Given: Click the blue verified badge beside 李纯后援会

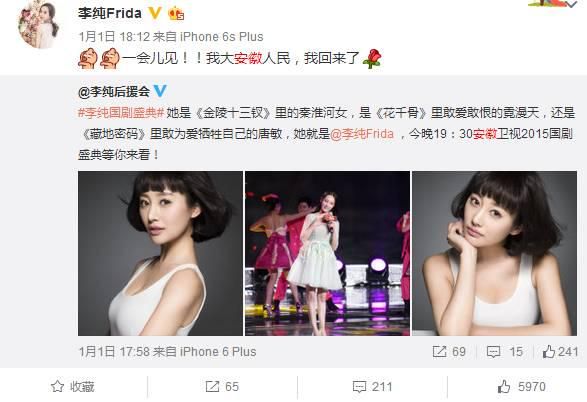Looking at the screenshot, I should pos(160,91).
